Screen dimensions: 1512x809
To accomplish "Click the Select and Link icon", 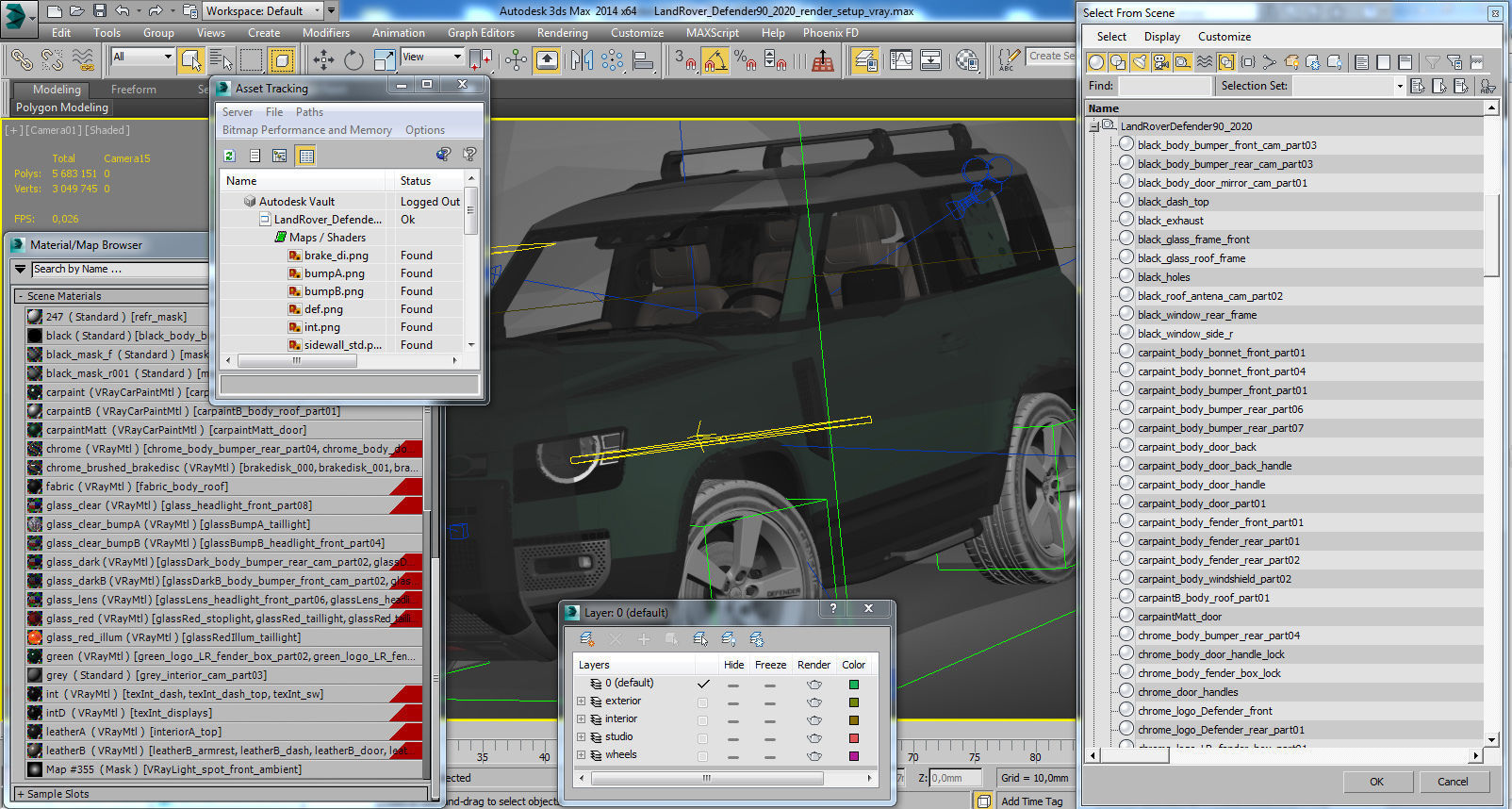I will coord(22,60).
